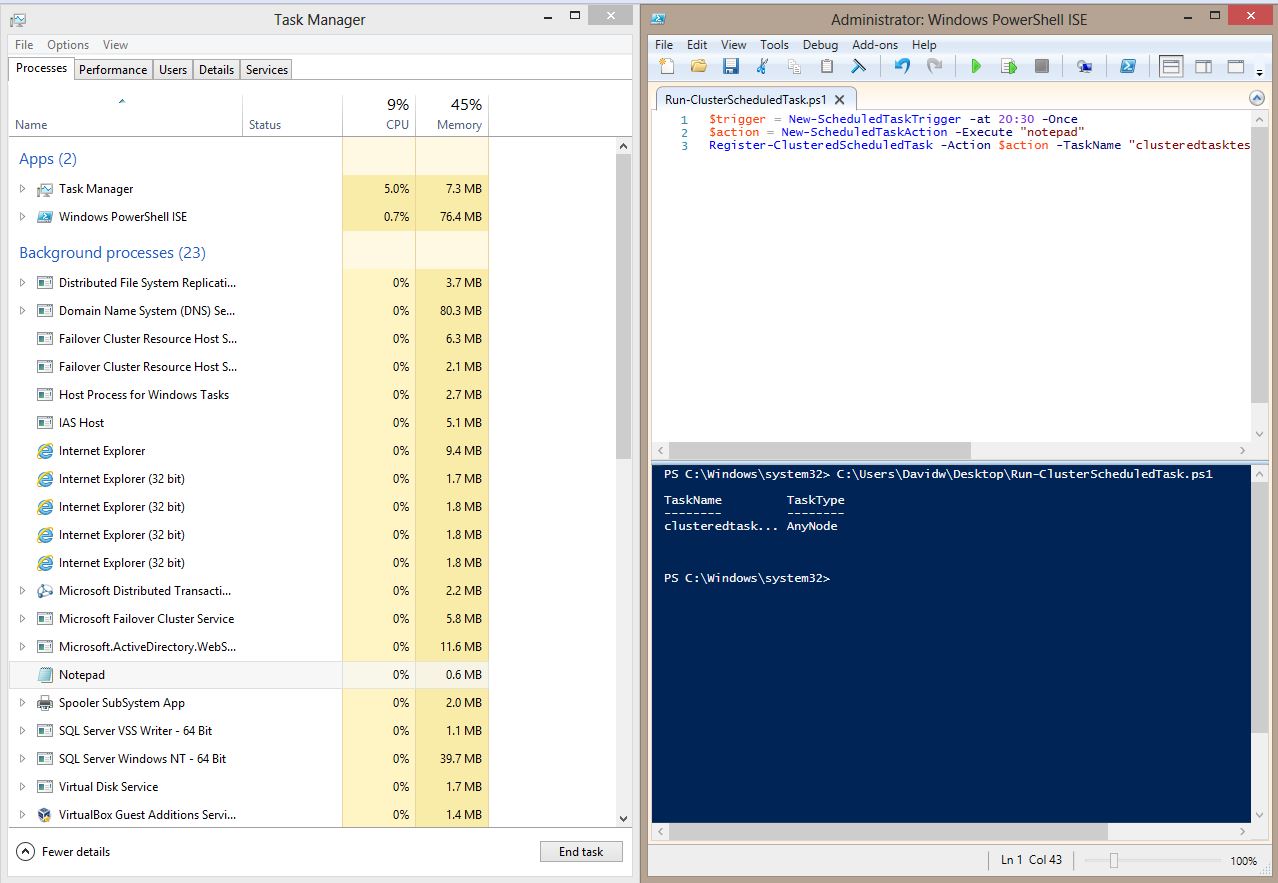Expand the Spooler SubSystem App row
Viewport: 1278px width, 883px height.
pyautogui.click(x=23, y=703)
